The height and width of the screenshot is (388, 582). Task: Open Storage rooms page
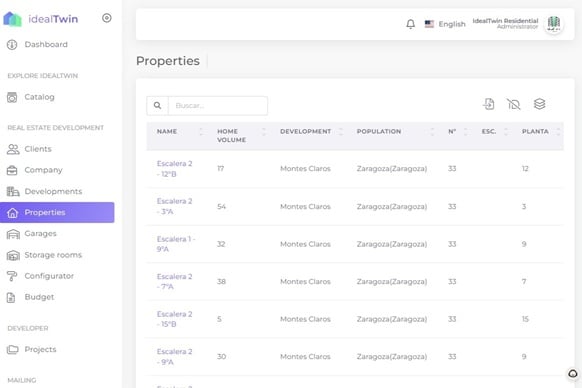[53, 255]
